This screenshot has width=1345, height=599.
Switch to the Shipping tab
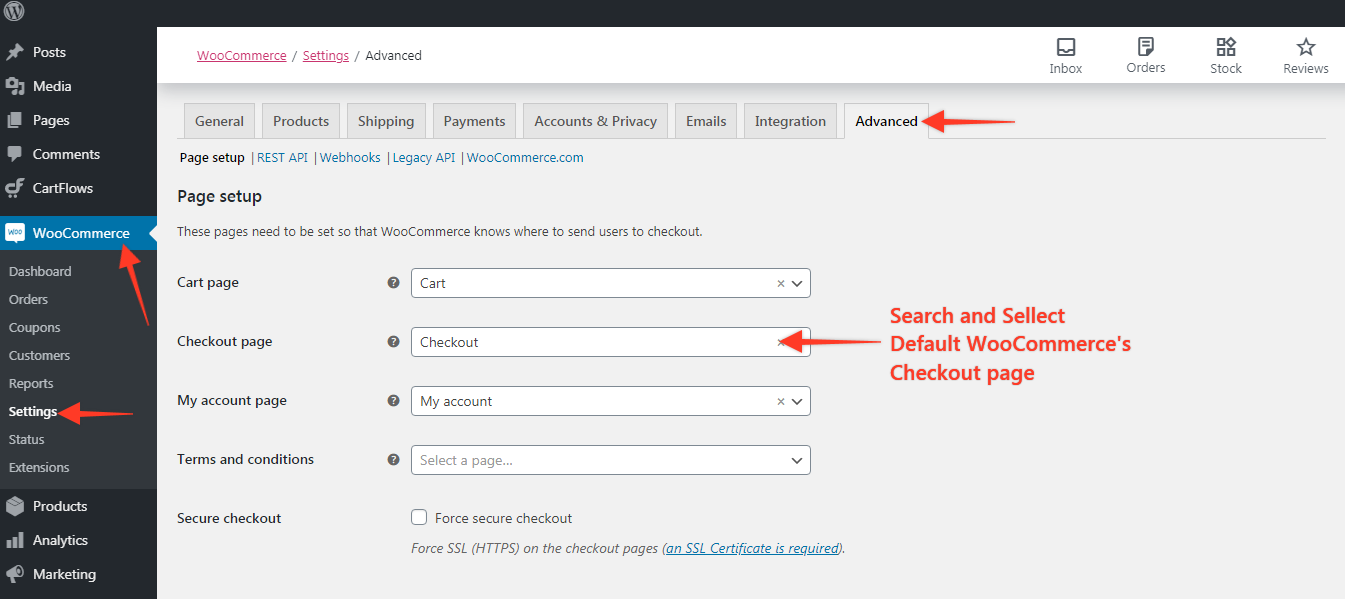point(385,121)
